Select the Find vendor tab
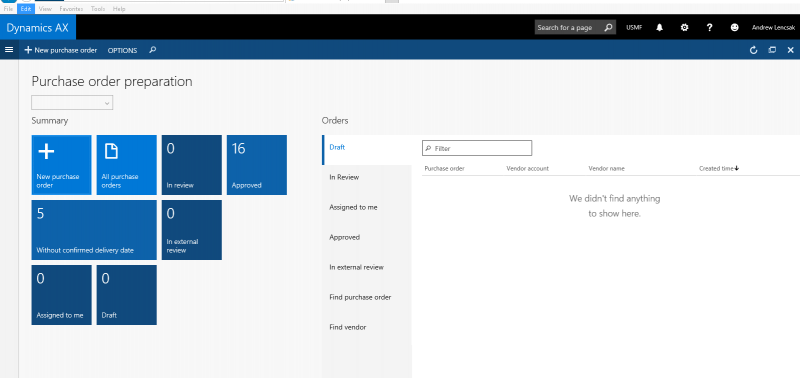The width and height of the screenshot is (800, 378). pos(366,327)
